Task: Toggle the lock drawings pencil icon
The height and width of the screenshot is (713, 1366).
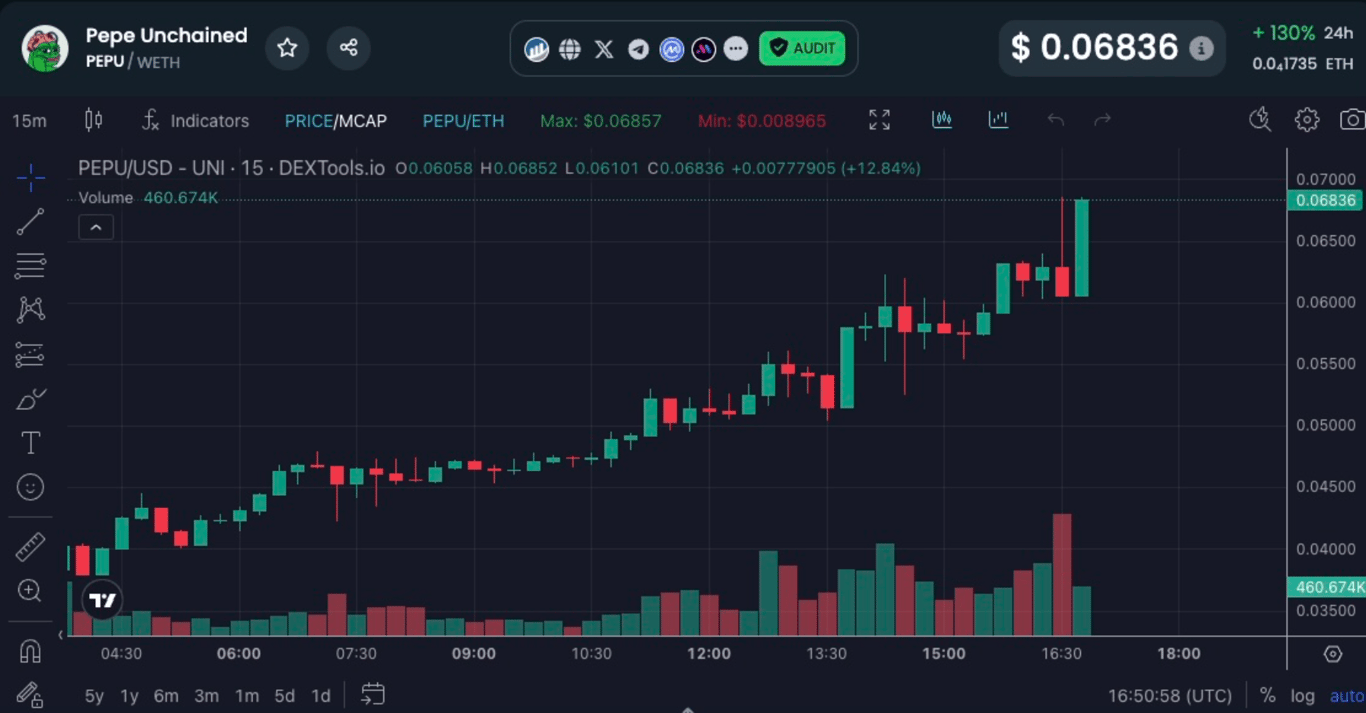Action: click(30, 694)
